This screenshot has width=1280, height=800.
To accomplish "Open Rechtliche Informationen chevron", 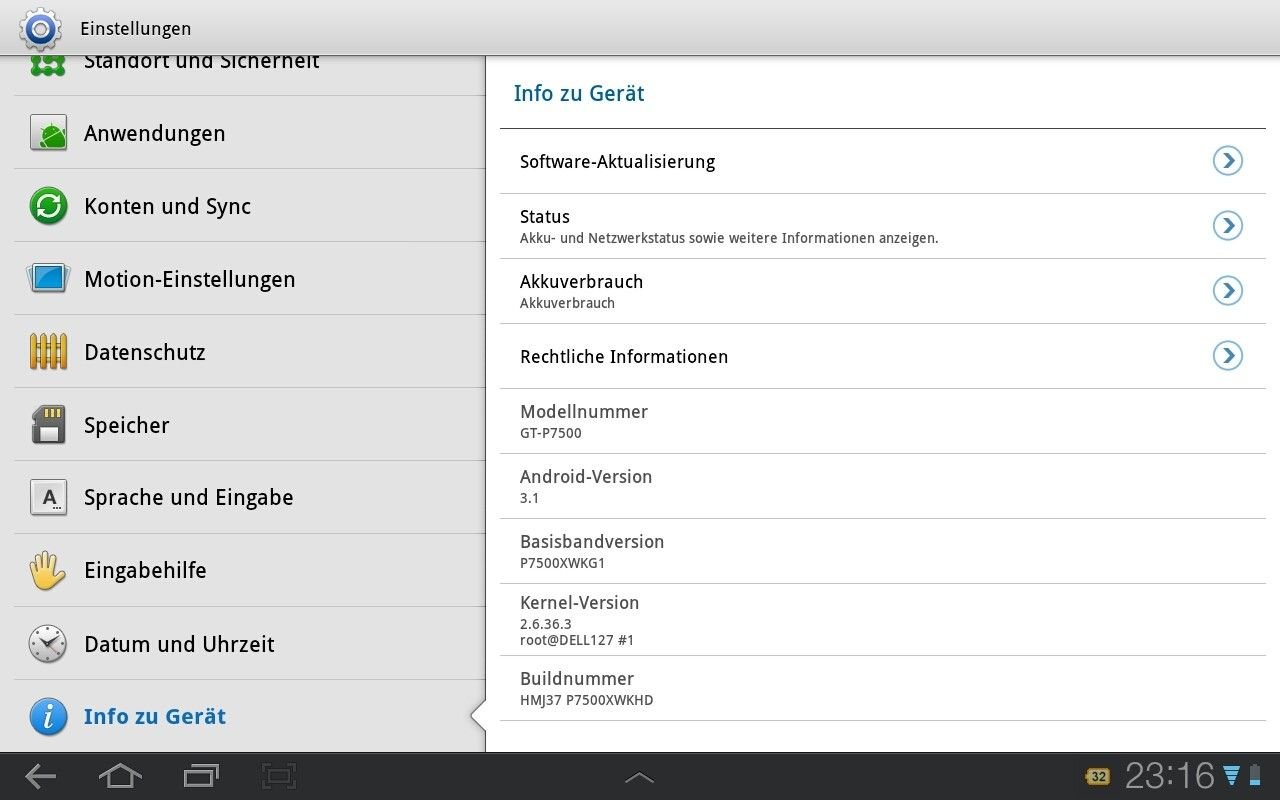I will click(x=1227, y=356).
